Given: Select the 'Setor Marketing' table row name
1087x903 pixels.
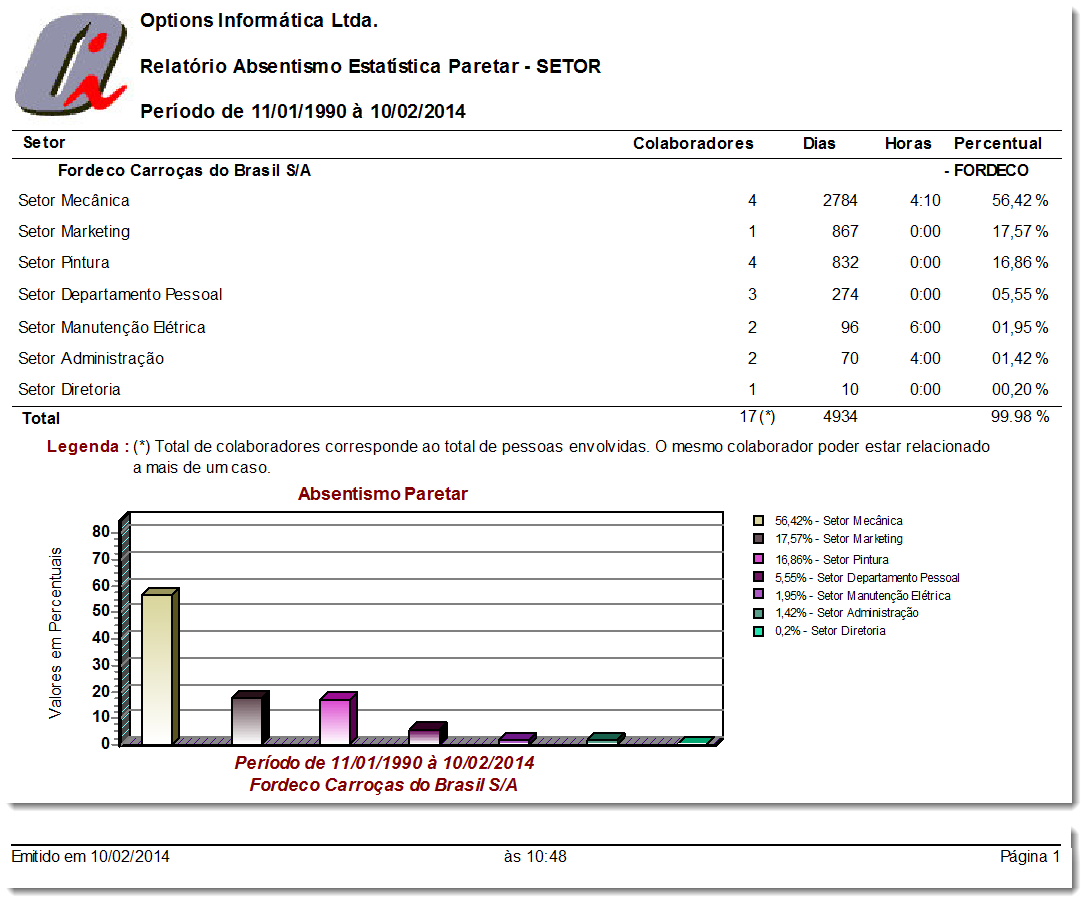Looking at the screenshot, I should point(74,231).
